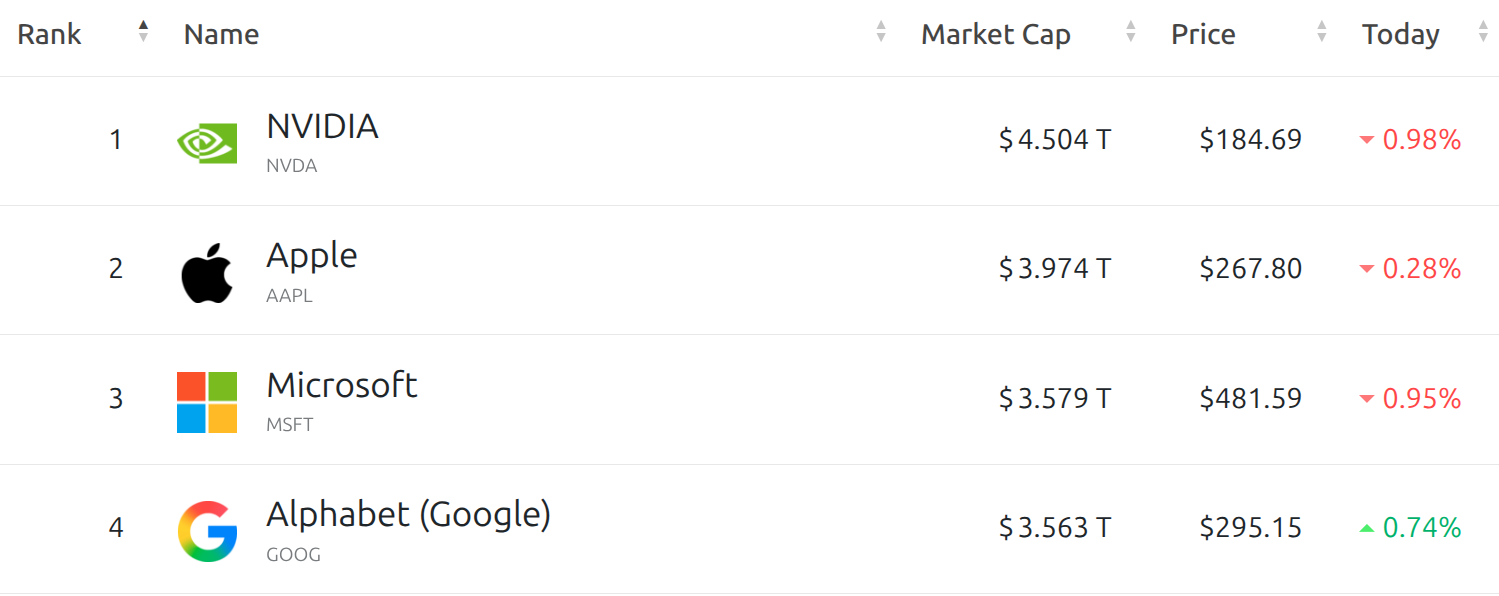Click the sort arrows beside Today
The image size is (1499, 596).
[x=1483, y=32]
